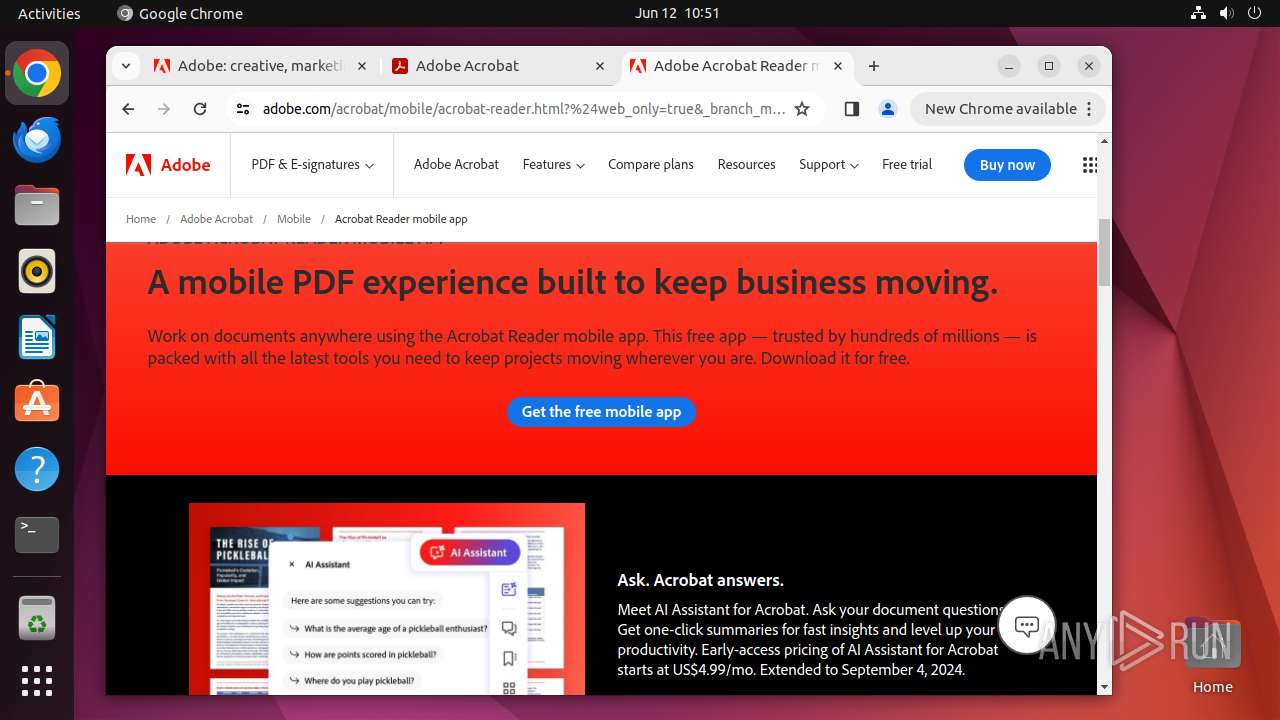Image resolution: width=1280 pixels, height=720 pixels.
Task: Click the page vertical scrollbar thumb
Action: click(1104, 252)
